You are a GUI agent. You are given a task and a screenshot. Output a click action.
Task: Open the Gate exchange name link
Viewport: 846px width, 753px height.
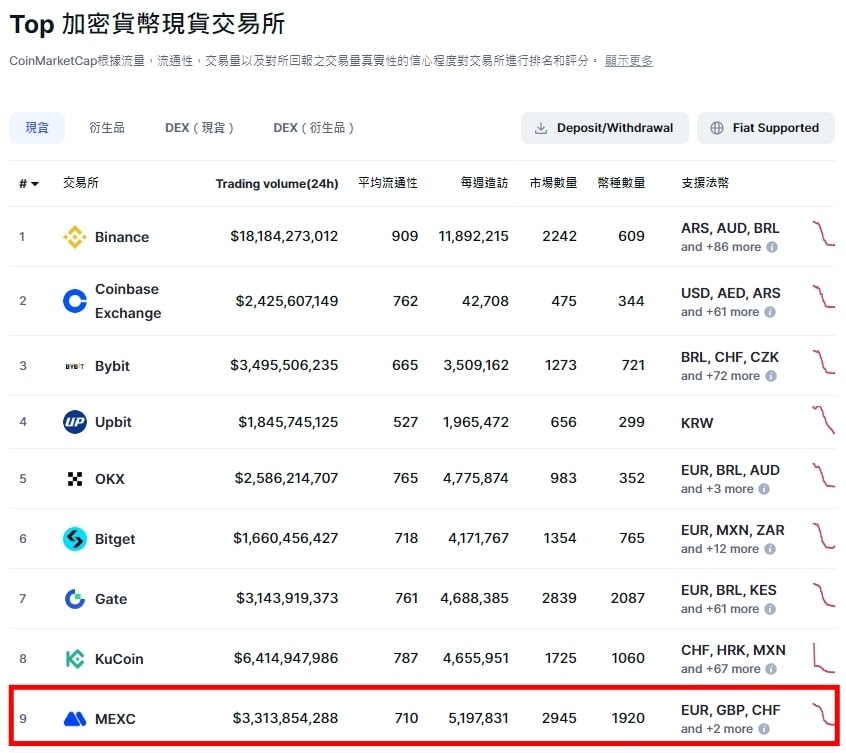click(x=111, y=599)
